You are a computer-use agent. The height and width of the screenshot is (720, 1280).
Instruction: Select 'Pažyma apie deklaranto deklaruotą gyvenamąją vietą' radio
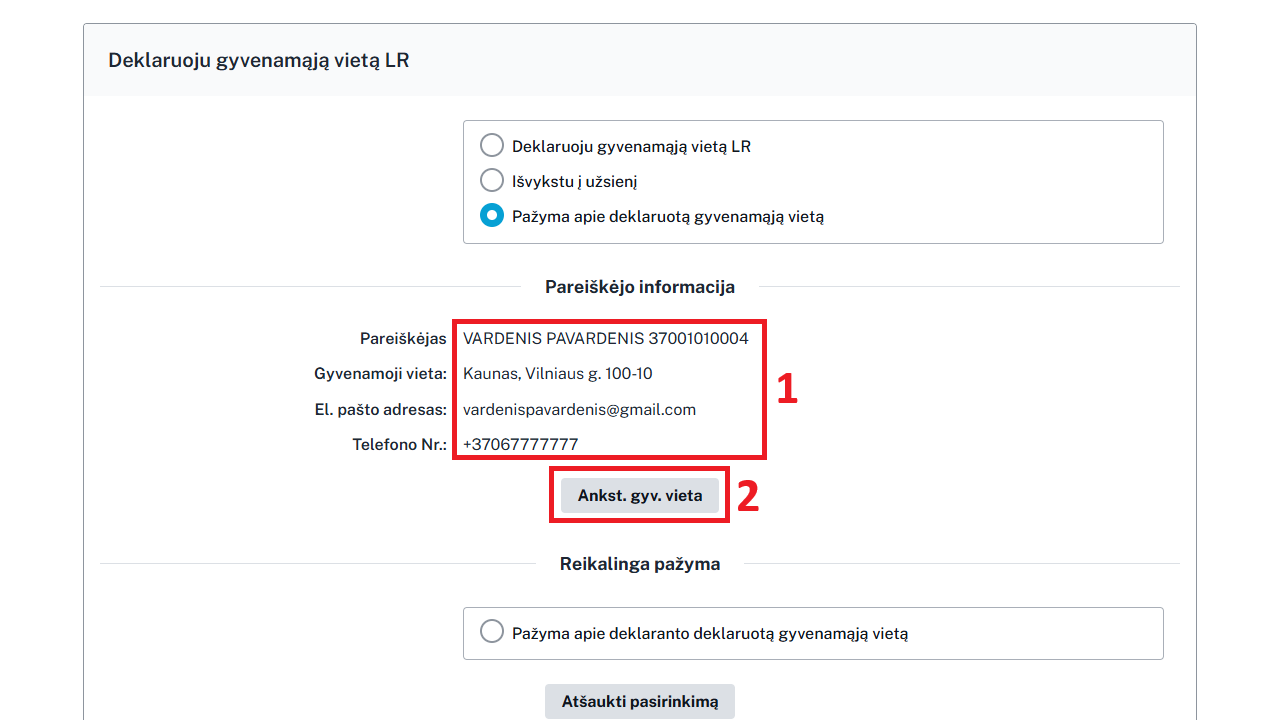[x=491, y=632]
